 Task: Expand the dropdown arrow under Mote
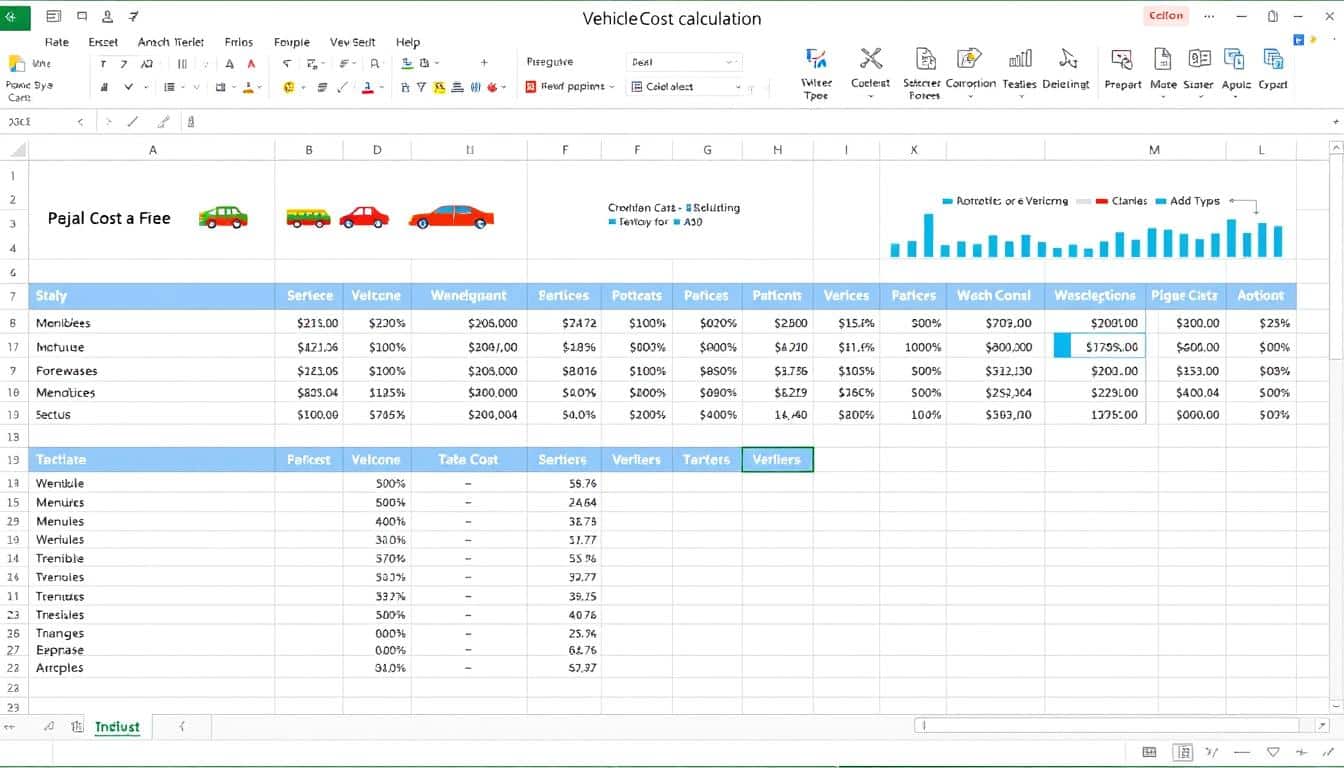(x=1163, y=97)
